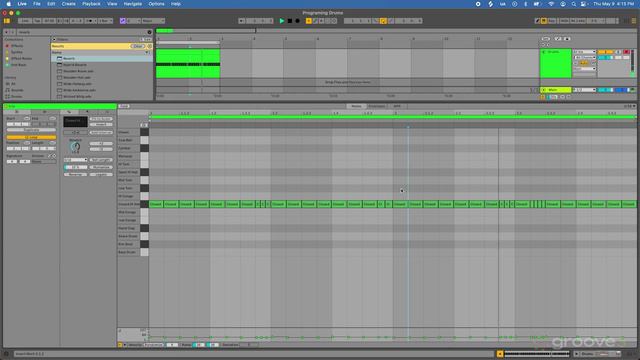The height and width of the screenshot is (360, 640).
Task: Open Main track output dropdown
Action: point(584,90)
